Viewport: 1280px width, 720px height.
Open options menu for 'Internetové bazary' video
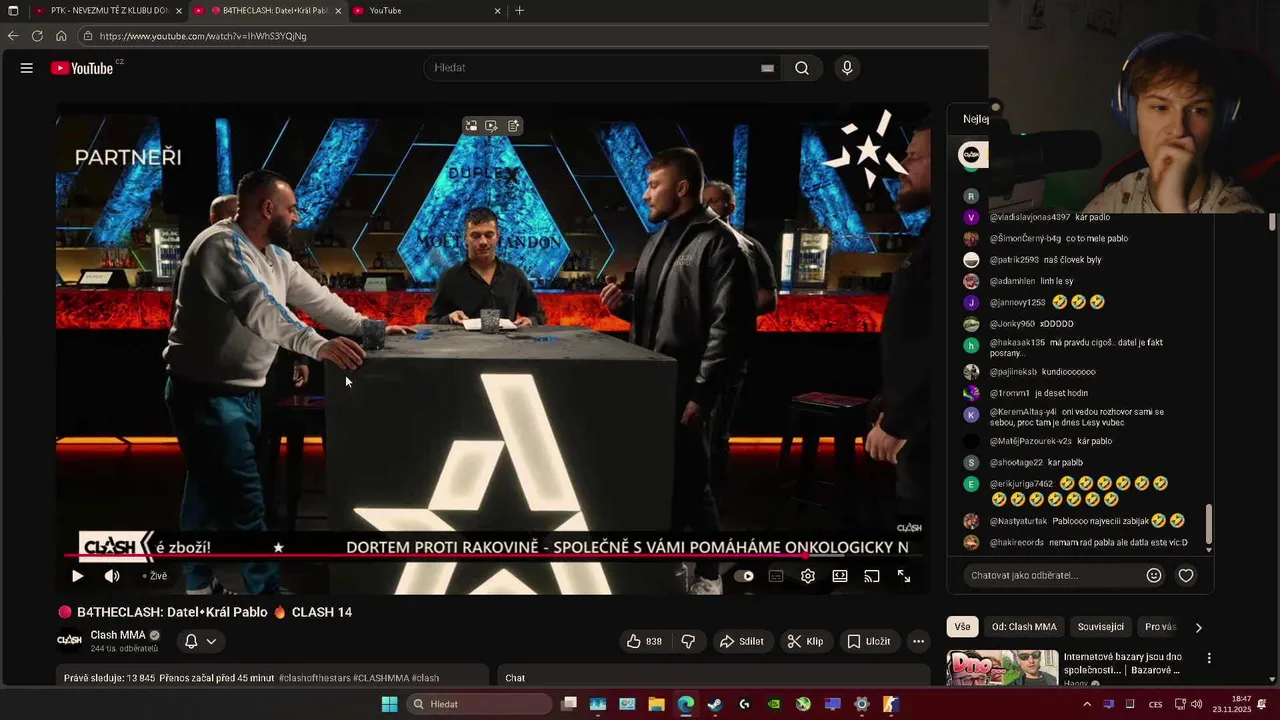[1209, 658]
